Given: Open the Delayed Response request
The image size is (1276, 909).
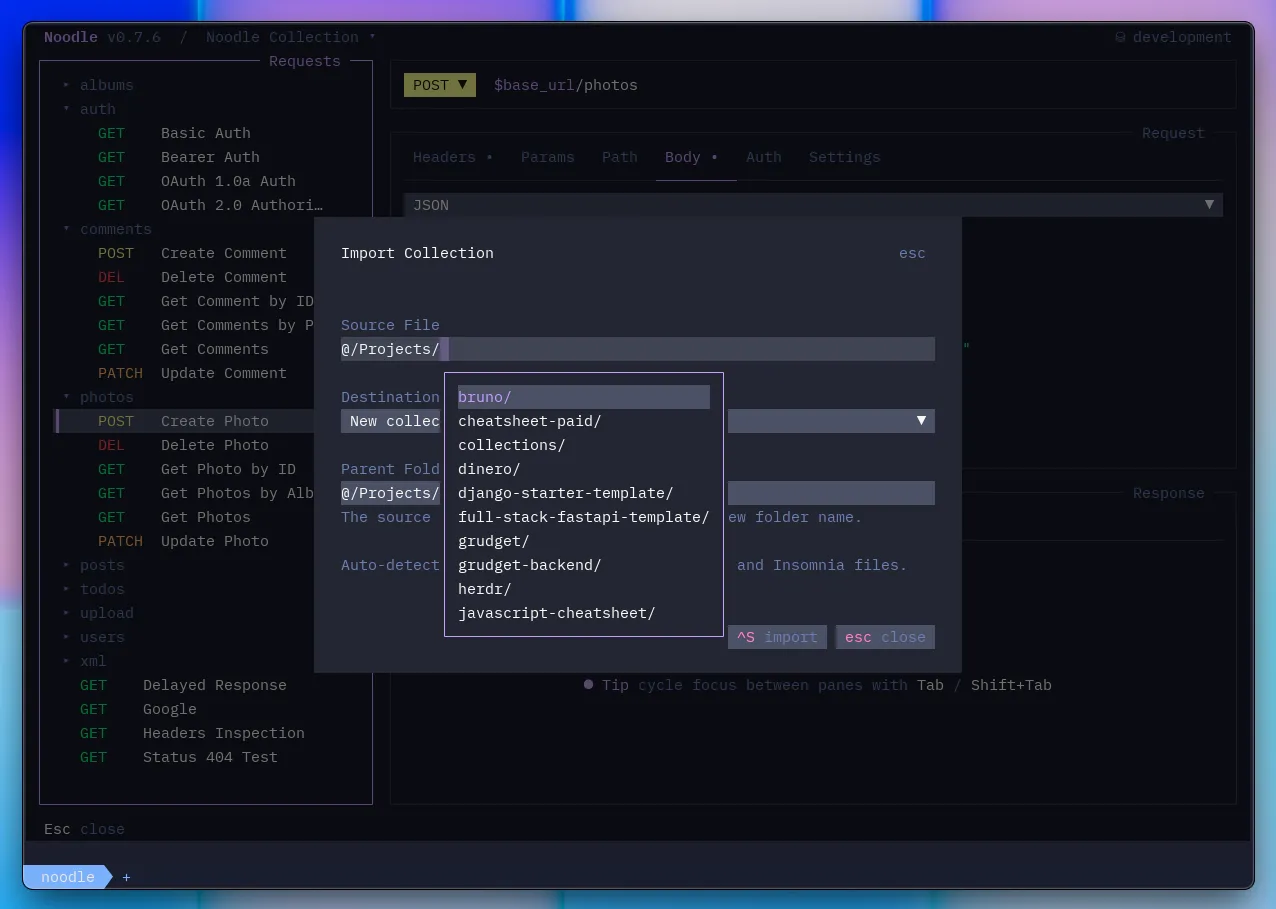Looking at the screenshot, I should pos(215,685).
